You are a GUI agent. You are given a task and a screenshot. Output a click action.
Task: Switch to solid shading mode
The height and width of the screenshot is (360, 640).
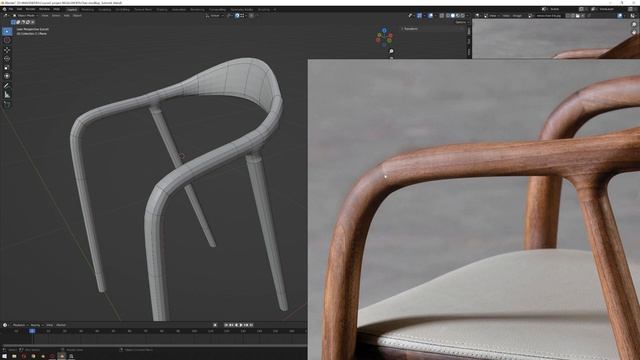coord(453,16)
